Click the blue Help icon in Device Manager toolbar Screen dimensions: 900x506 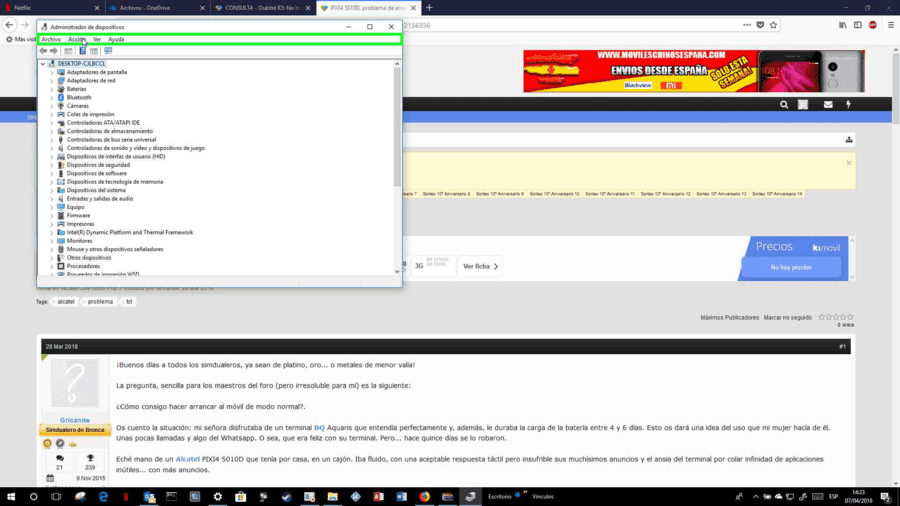click(82, 50)
